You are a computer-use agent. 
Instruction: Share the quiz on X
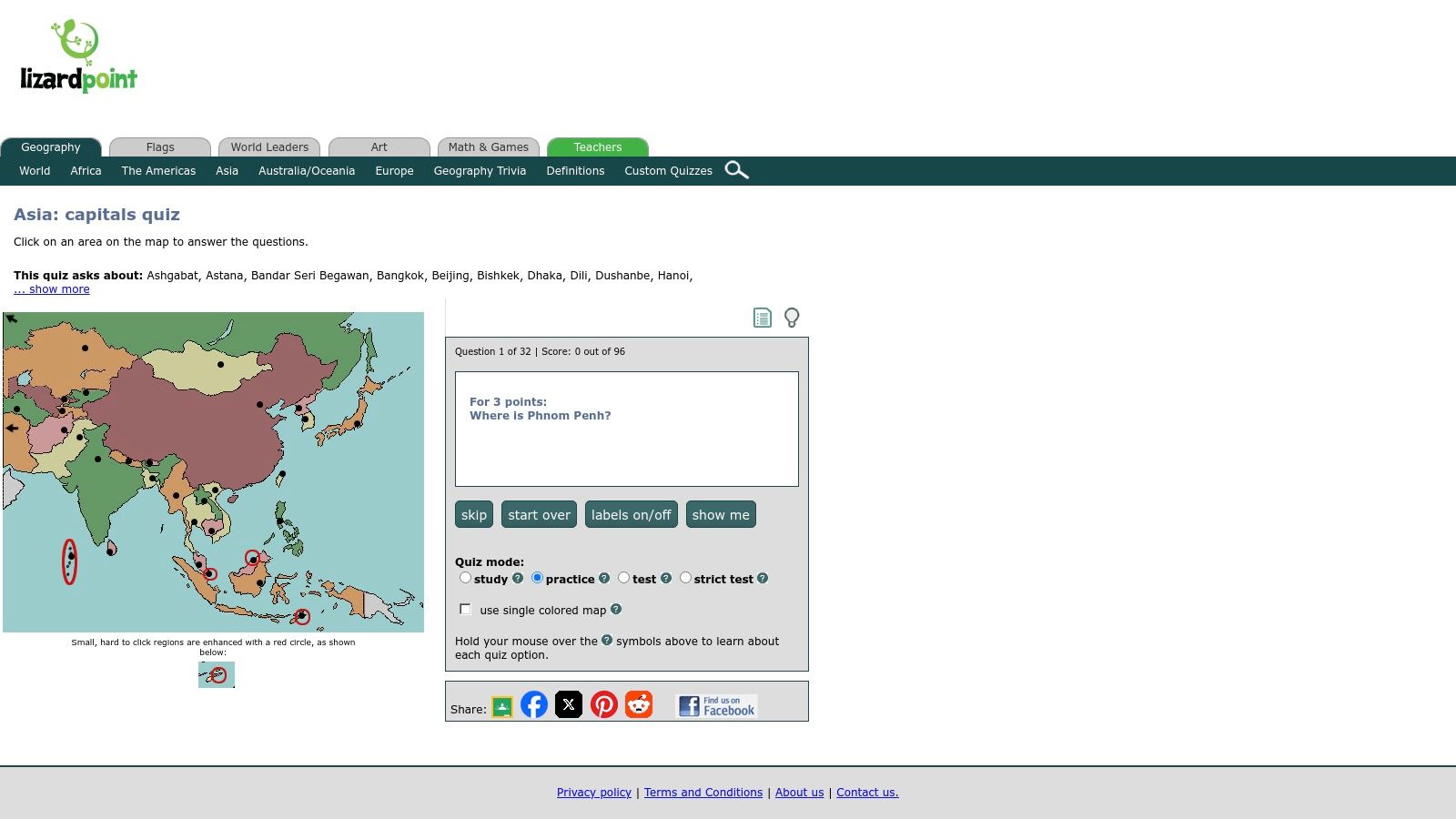click(569, 703)
